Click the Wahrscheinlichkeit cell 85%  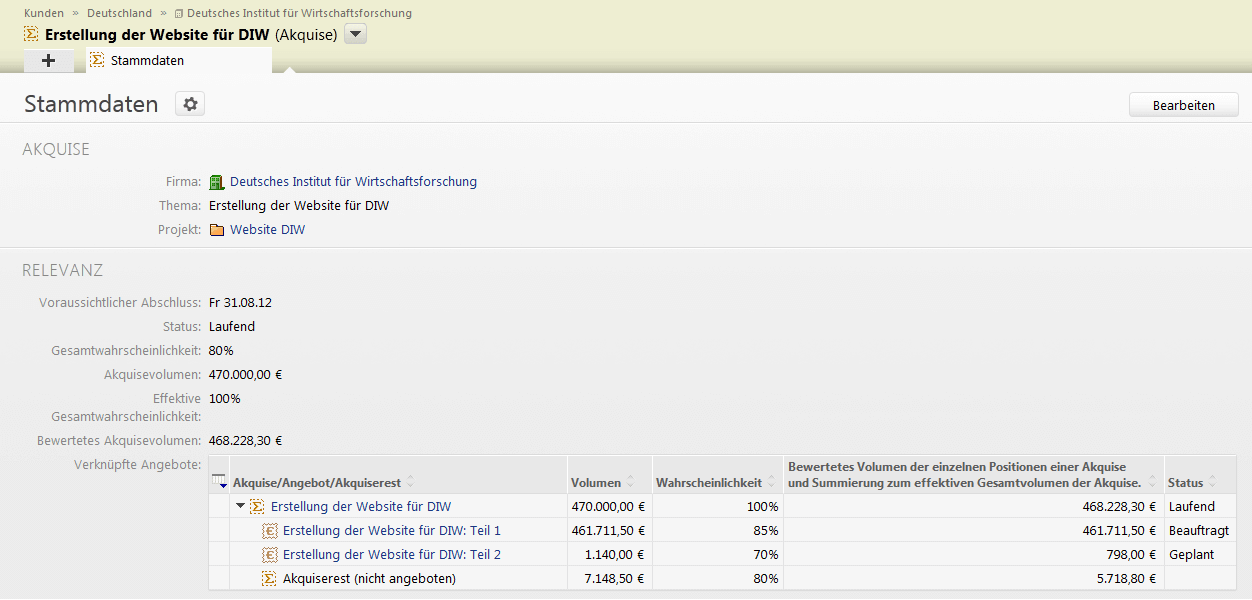(x=717, y=531)
